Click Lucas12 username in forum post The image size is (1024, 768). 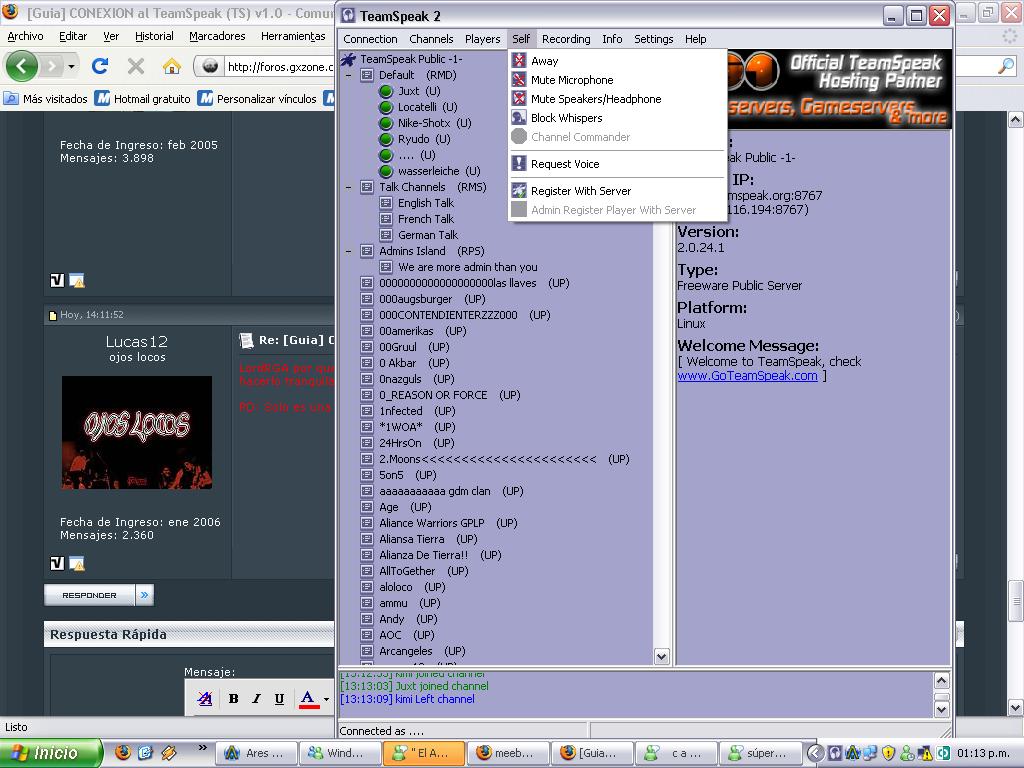coord(136,342)
